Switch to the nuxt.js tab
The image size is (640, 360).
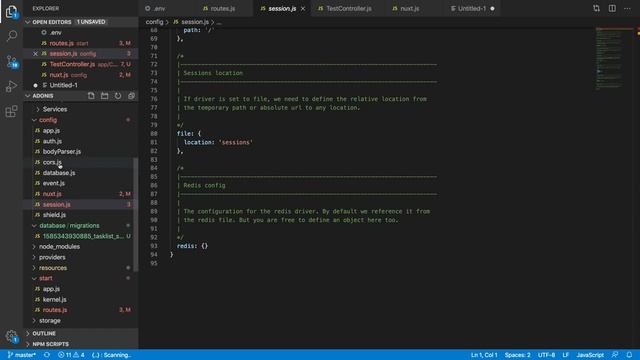pos(410,9)
